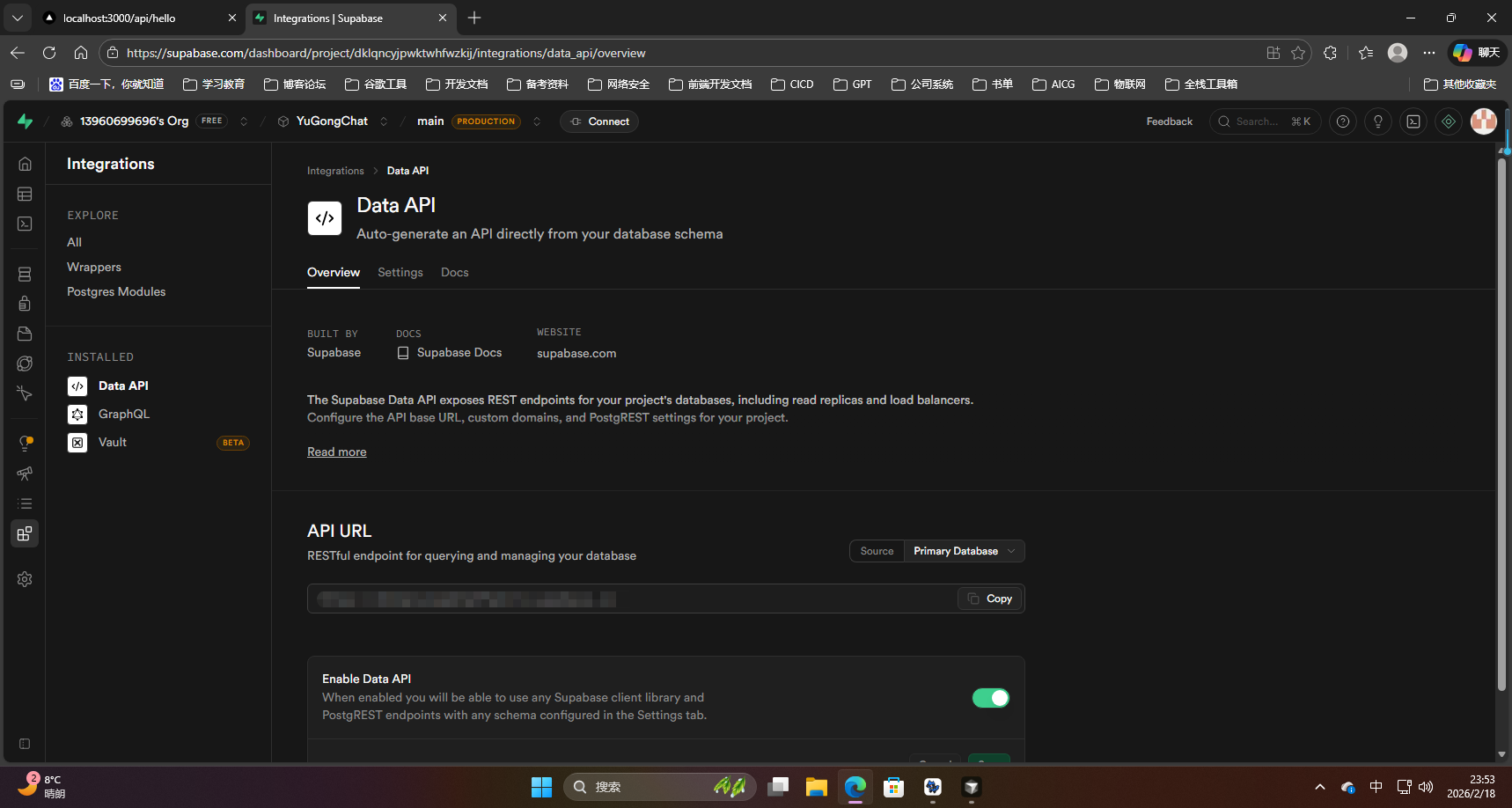Viewport: 1512px width, 808px height.
Task: Open Database icon in sidebar
Action: click(x=25, y=275)
